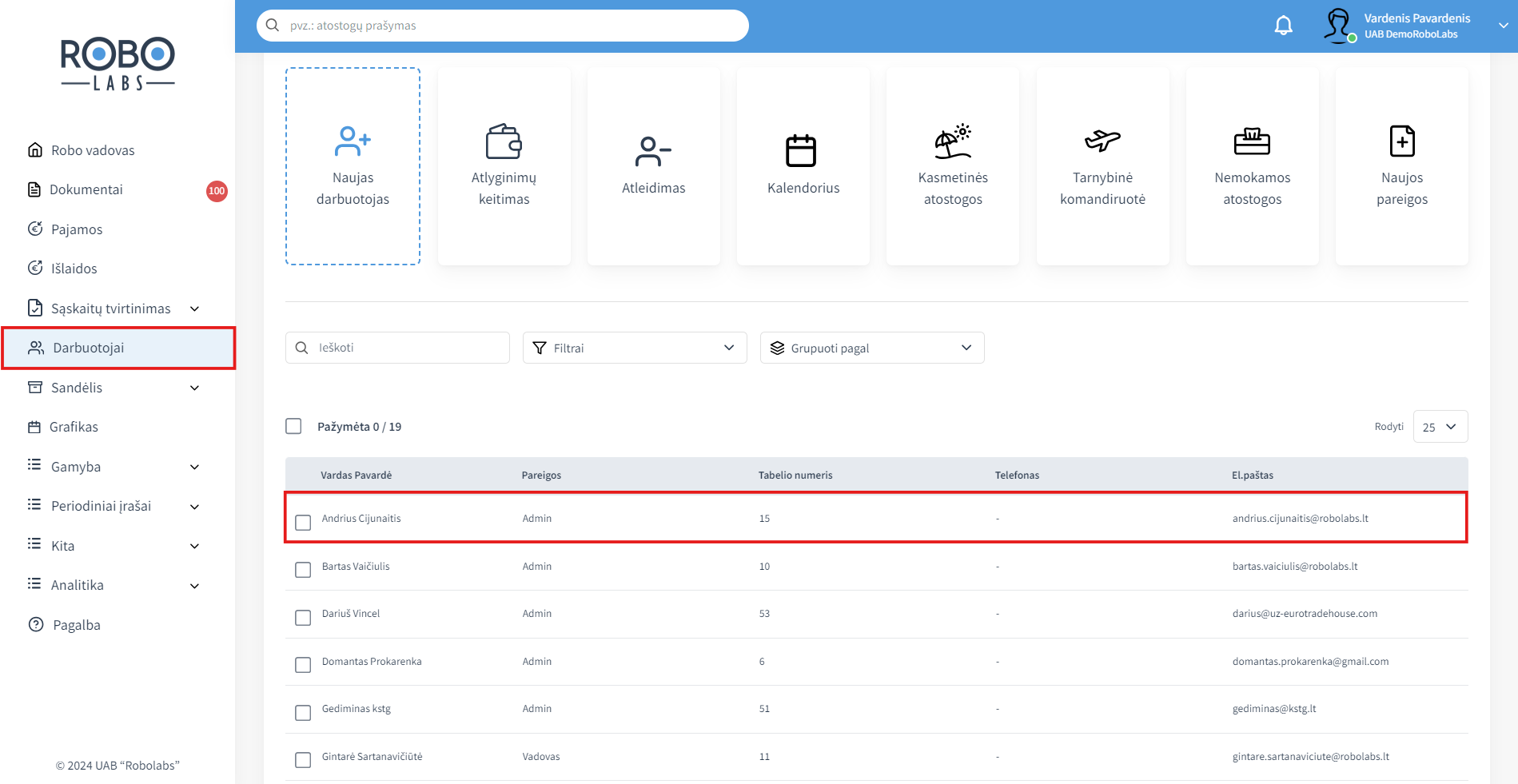
Task: Click the Išlaidos euro icon
Action: tap(35, 268)
